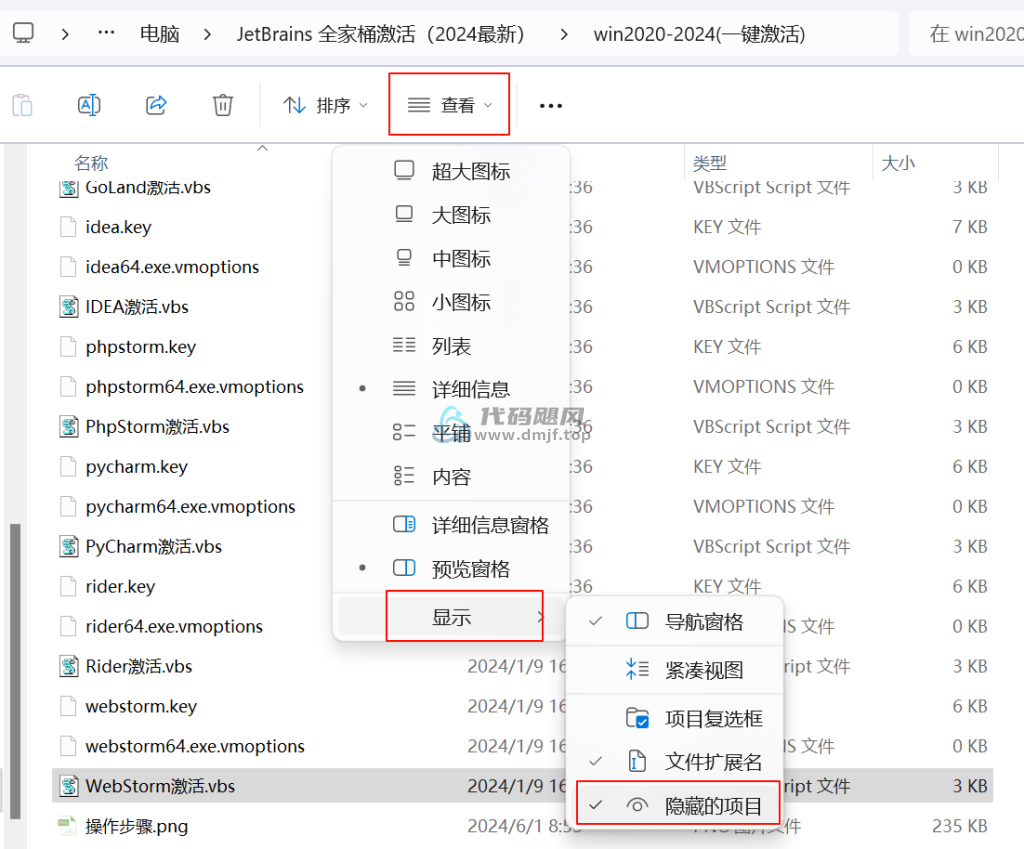Screen dimensions: 1024x849
Task: Select 详细信息 view option
Action: (451, 389)
